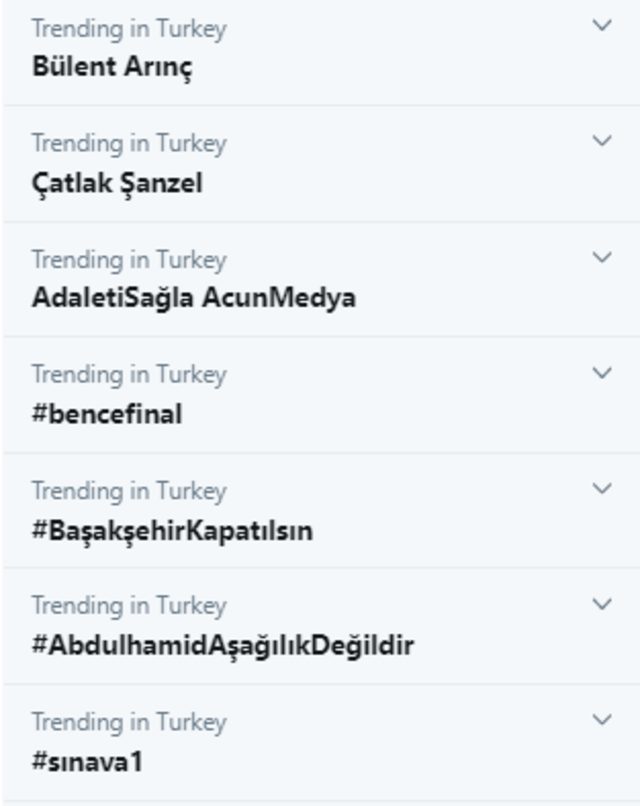
Task: Click 'Trending in Turkey' label above #bencefinal
Action: click(x=129, y=375)
